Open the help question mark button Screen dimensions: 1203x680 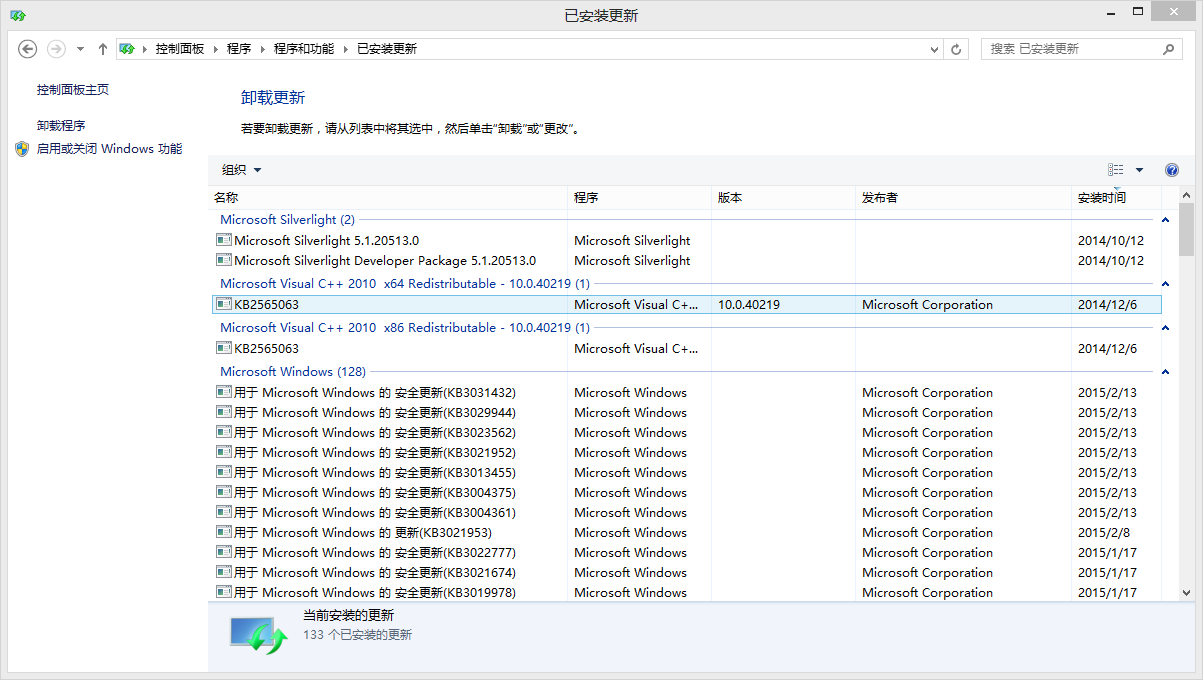point(1172,170)
